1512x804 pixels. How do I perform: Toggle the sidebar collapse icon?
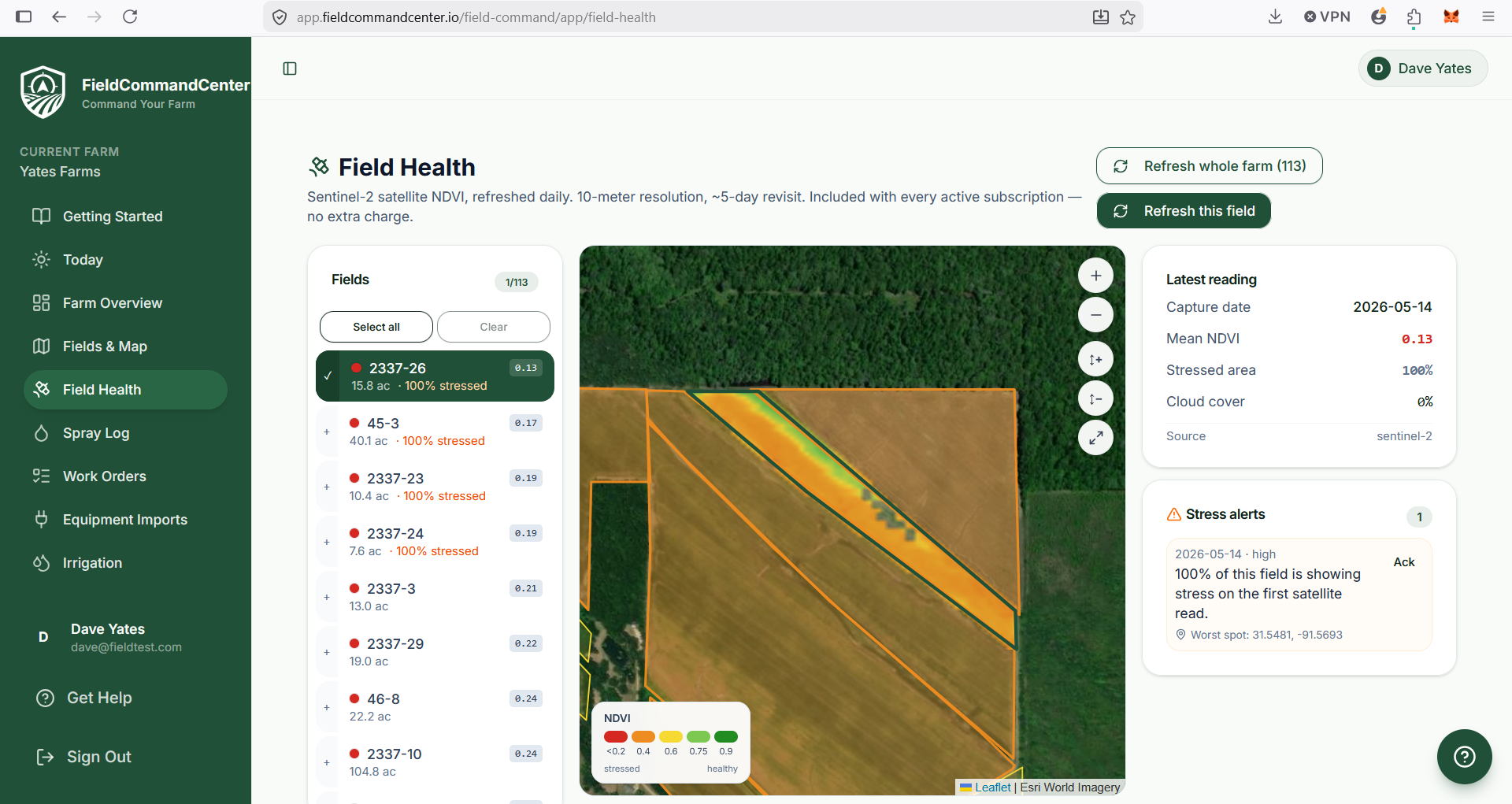[290, 69]
